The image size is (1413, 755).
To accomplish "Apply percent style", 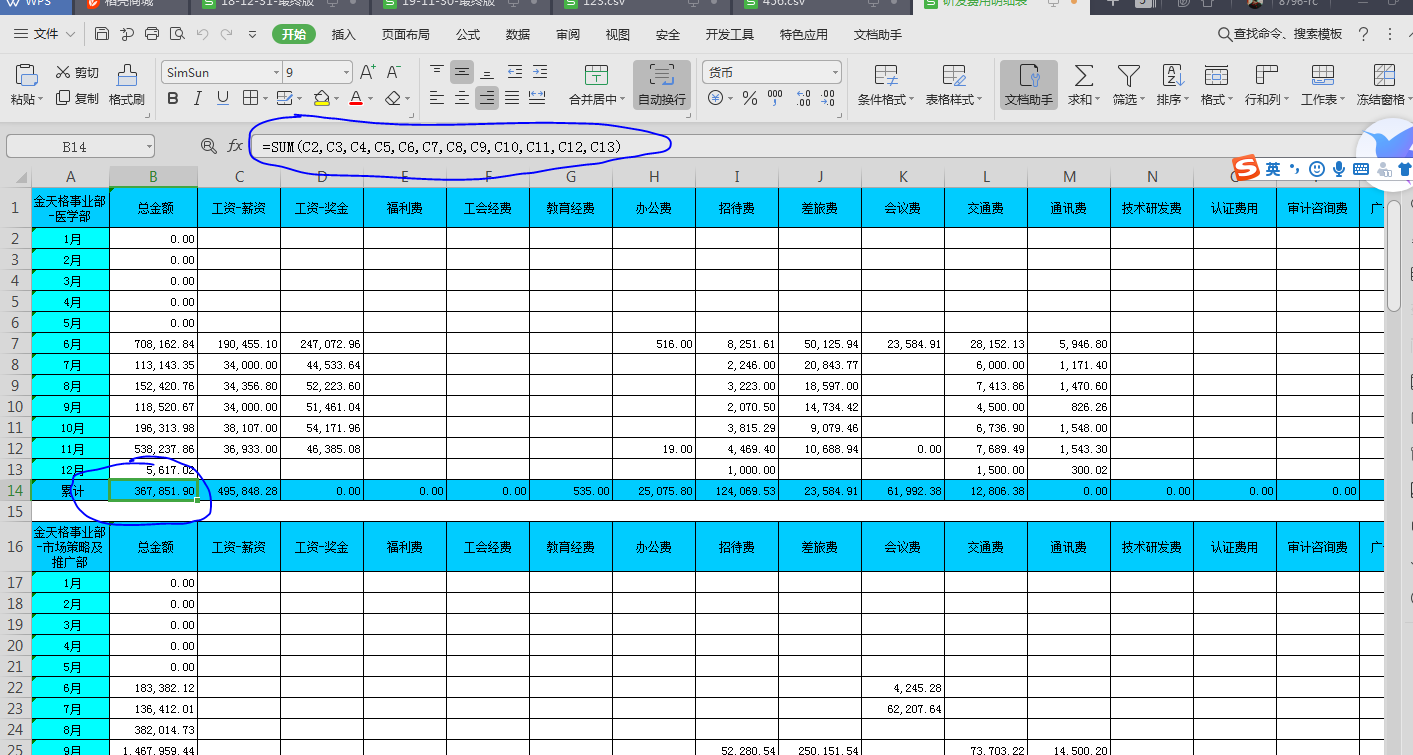I will point(748,98).
